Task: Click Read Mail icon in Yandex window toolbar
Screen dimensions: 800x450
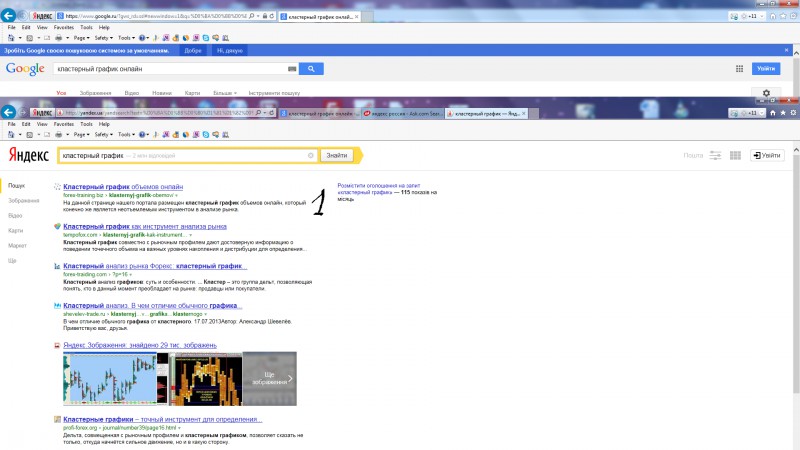Action: [47, 135]
